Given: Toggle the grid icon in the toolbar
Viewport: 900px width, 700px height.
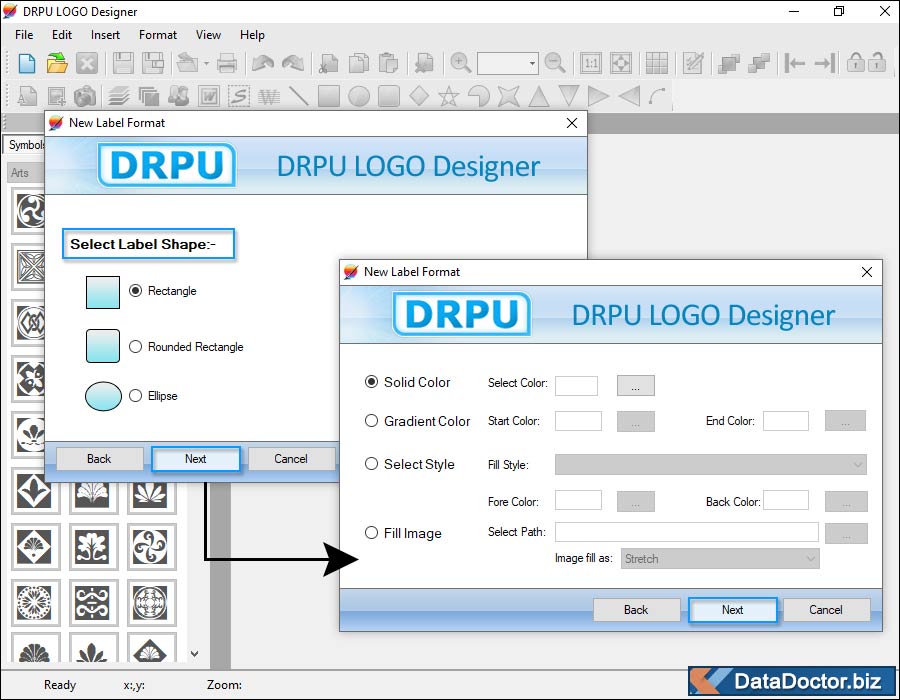Looking at the screenshot, I should (x=657, y=63).
